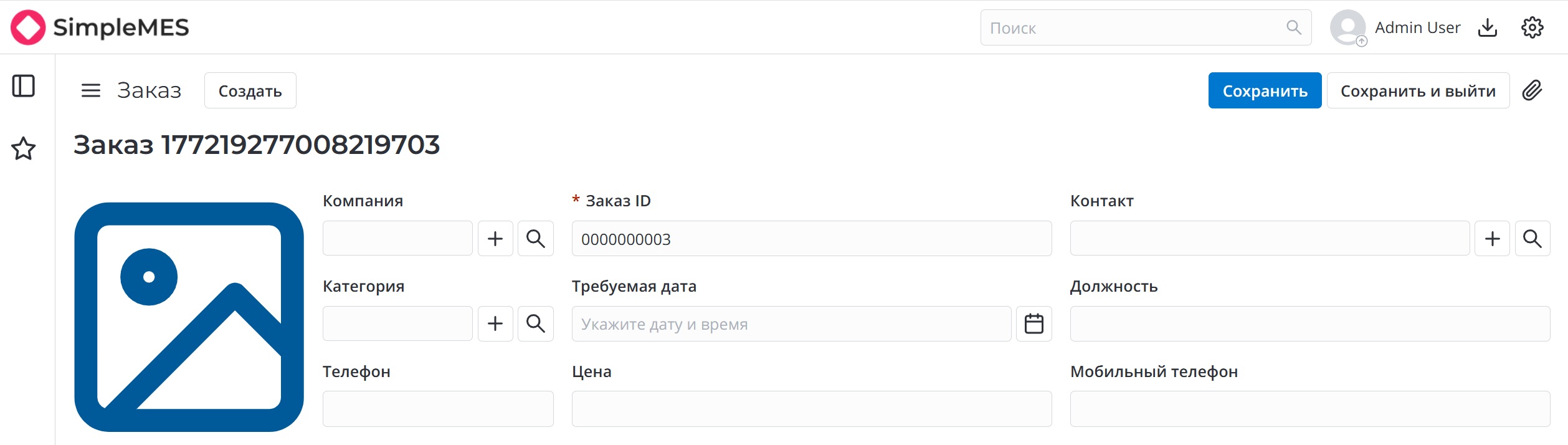Viewport: 1568px width, 445px height.
Task: Create new Компания via plus icon
Action: coord(495,238)
